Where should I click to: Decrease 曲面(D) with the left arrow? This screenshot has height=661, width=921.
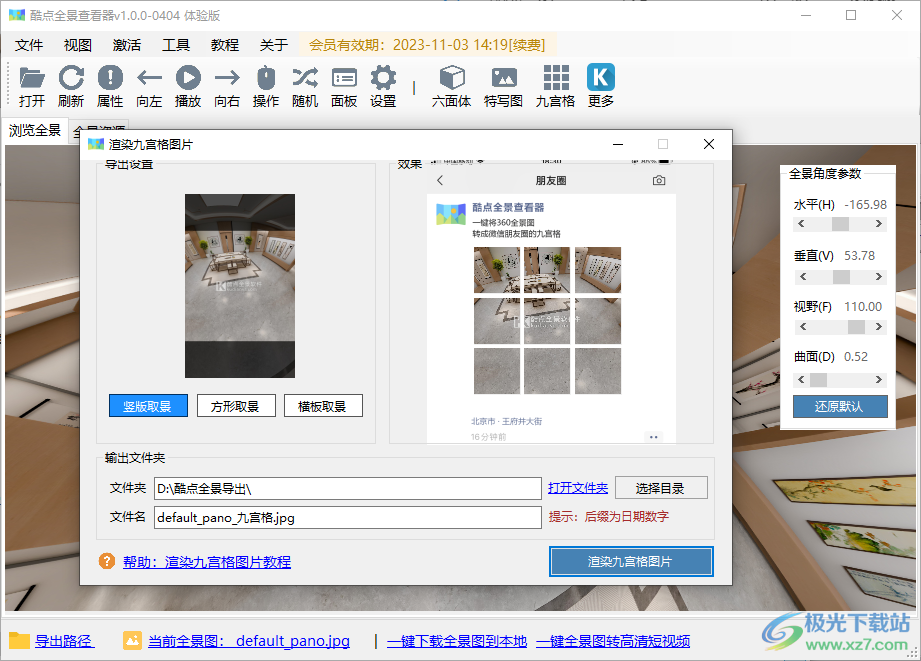tap(801, 380)
